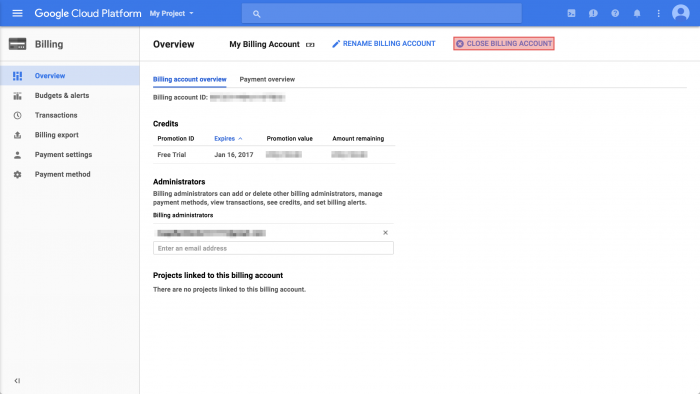Open the send feedback icon

click(593, 13)
